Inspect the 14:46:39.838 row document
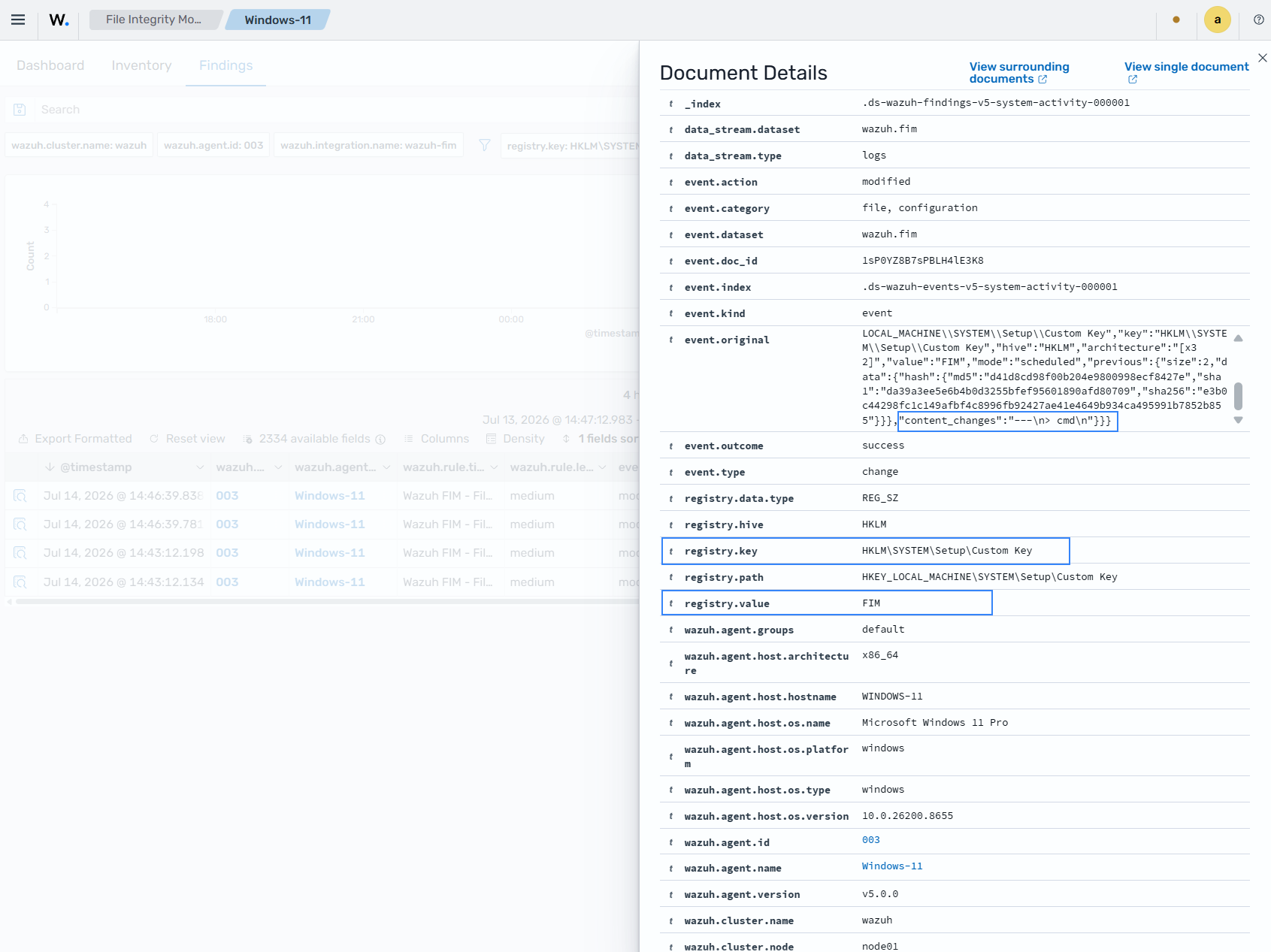Viewport: 1271px width, 952px height. 20,496
